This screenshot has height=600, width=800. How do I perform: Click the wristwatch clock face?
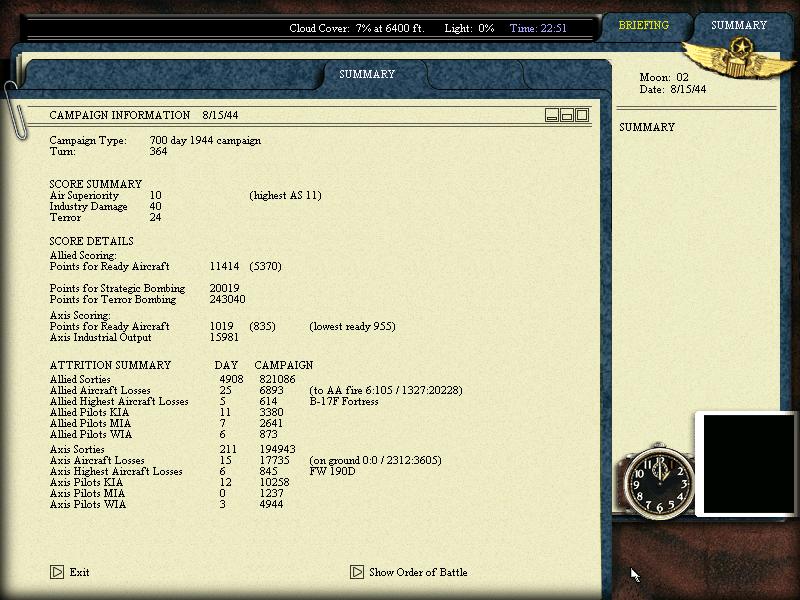(x=659, y=482)
